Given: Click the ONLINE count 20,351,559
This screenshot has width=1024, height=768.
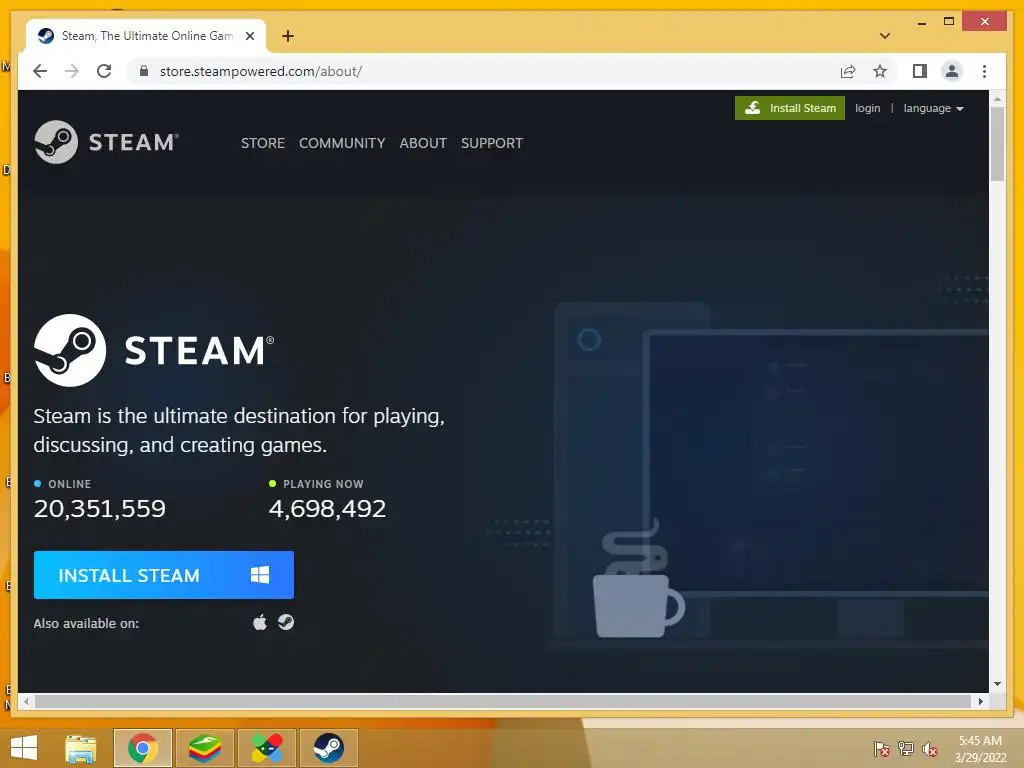Looking at the screenshot, I should pos(100,509).
